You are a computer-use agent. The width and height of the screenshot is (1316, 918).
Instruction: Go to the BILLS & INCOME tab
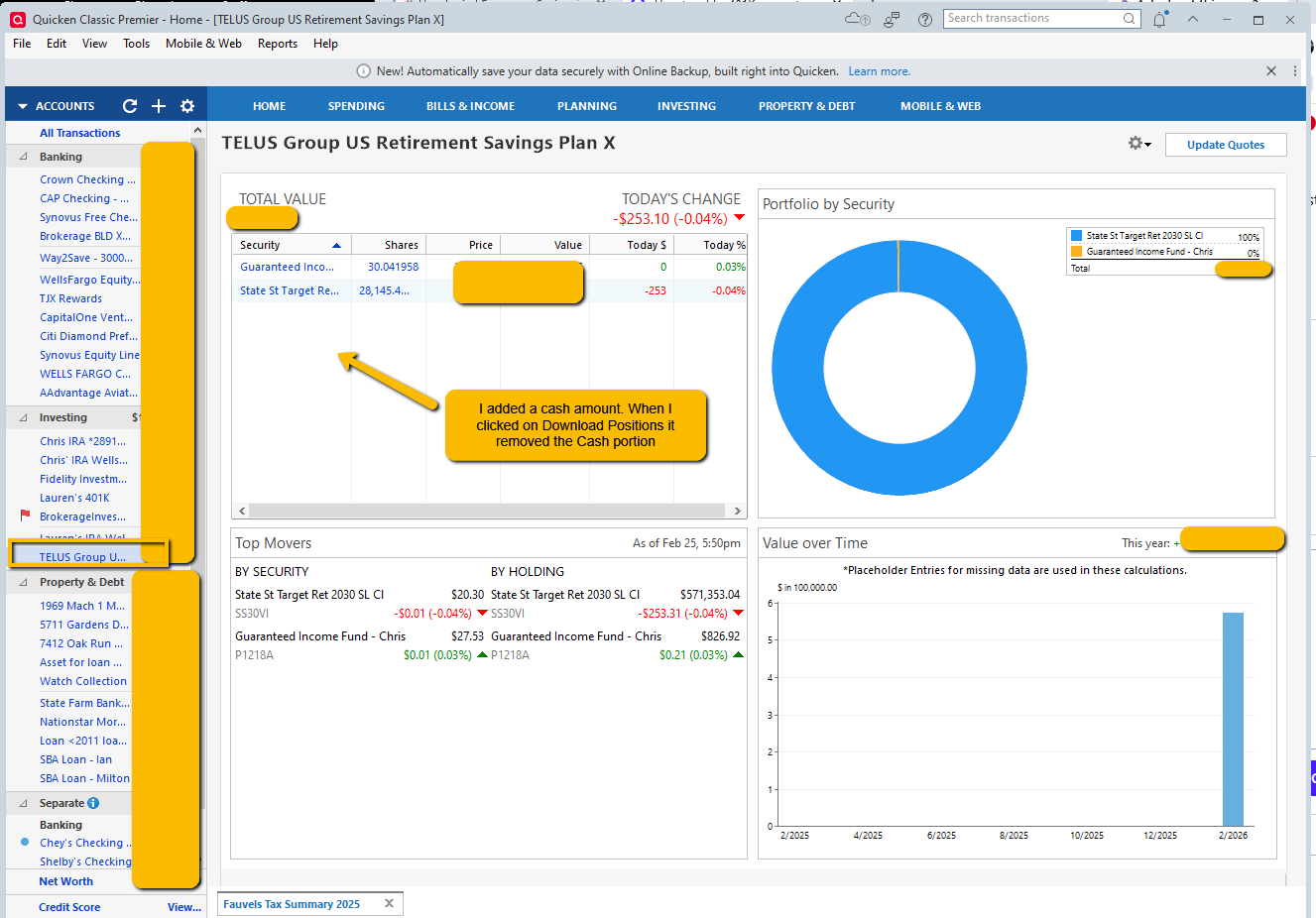470,106
